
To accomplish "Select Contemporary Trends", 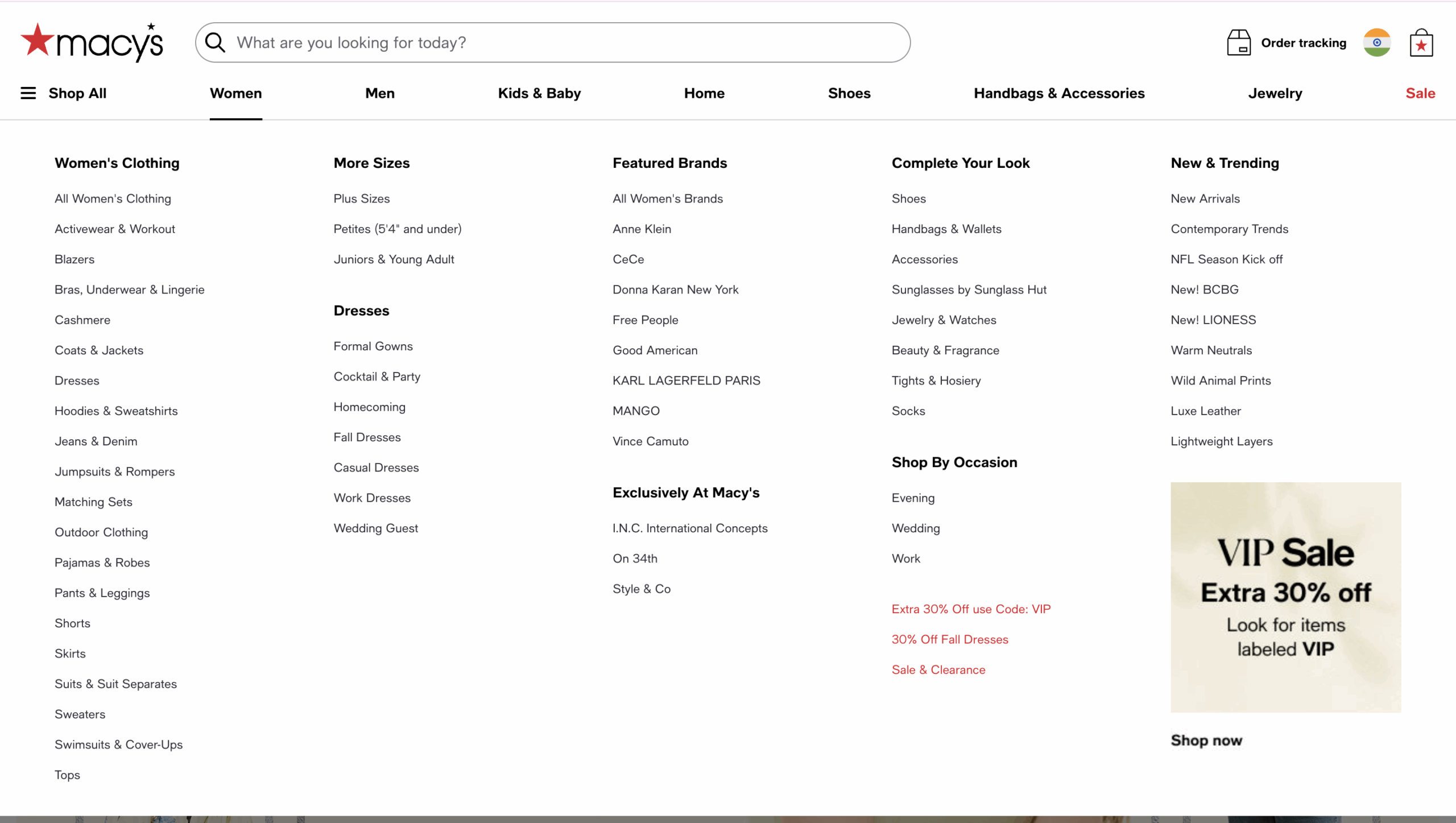I will tap(1230, 229).
